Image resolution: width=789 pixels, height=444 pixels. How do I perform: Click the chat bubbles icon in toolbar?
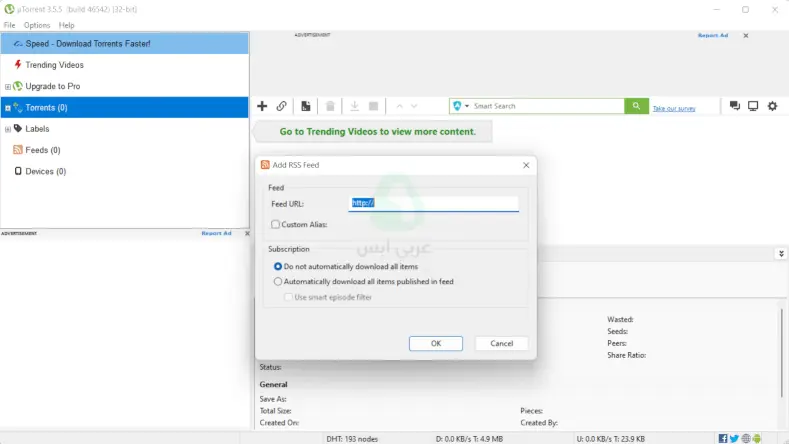pos(735,106)
